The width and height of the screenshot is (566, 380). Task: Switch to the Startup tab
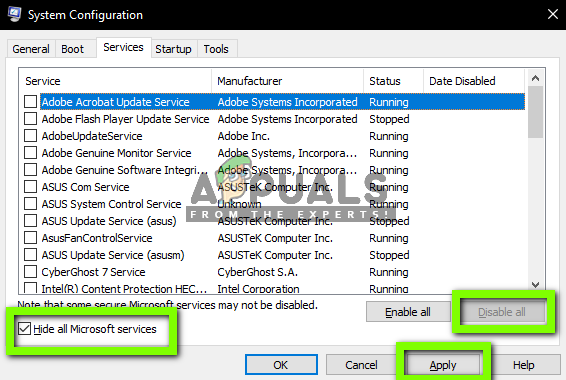[173, 49]
